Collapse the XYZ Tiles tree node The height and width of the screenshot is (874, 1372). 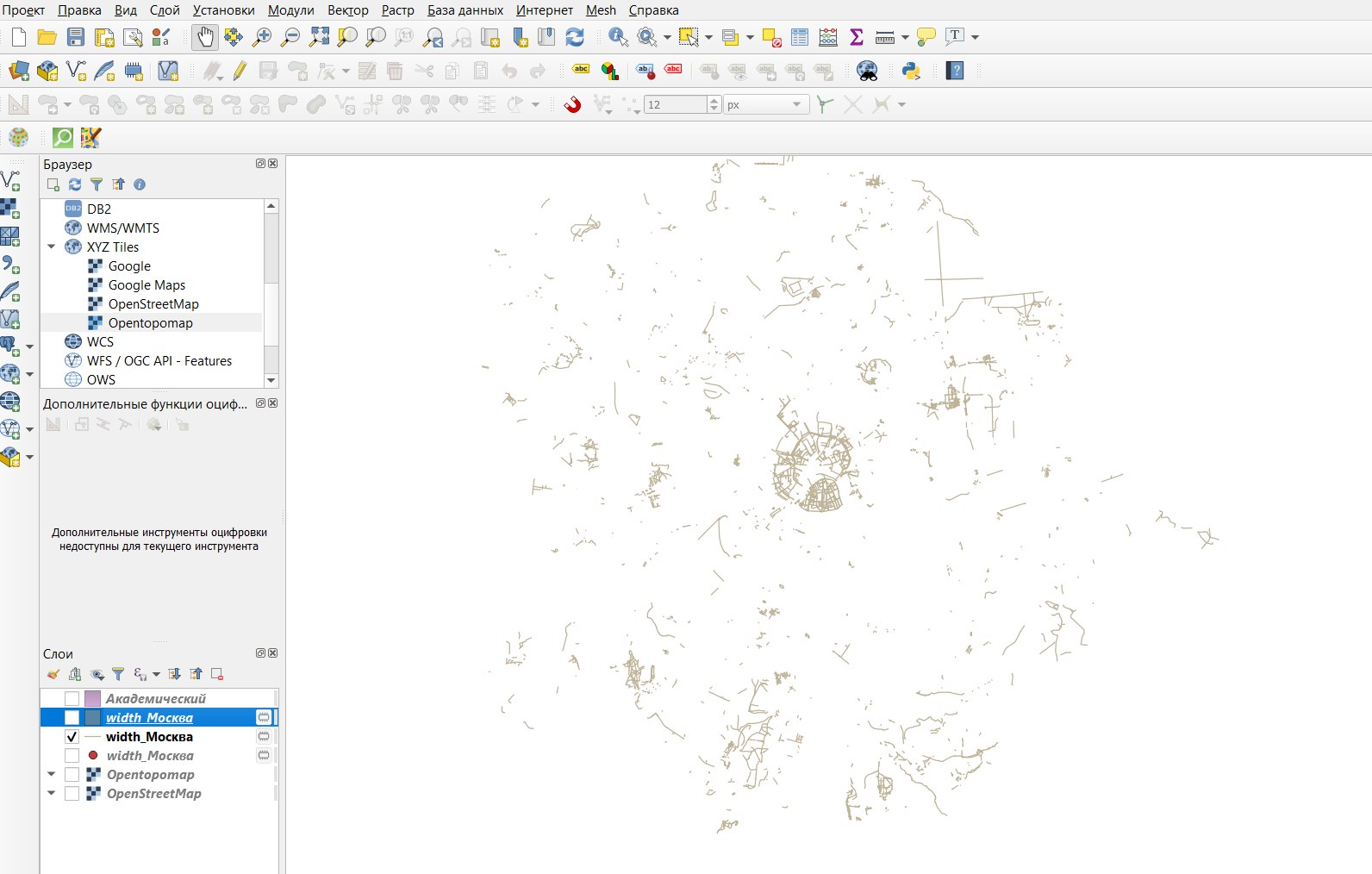tap(52, 247)
